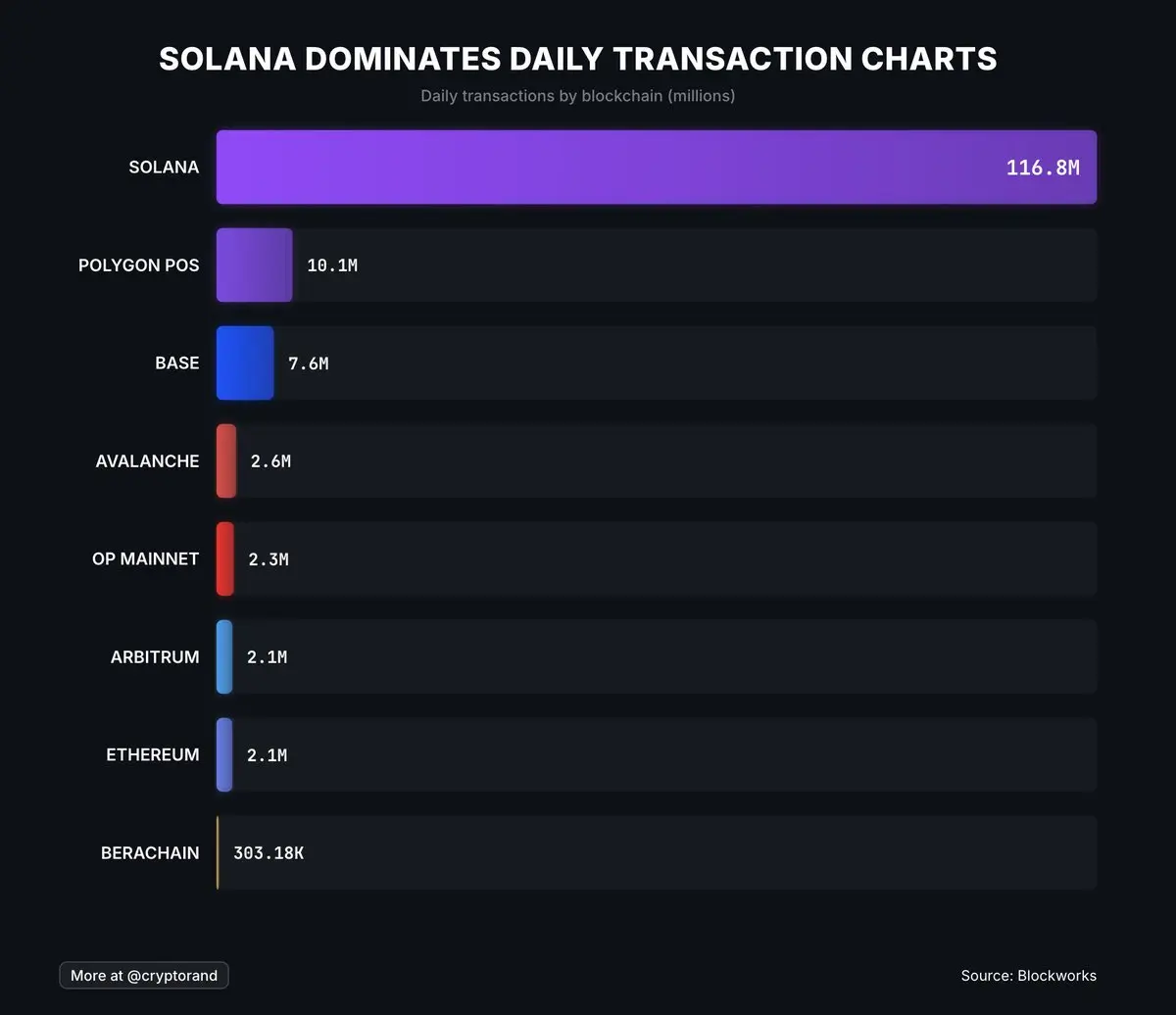Click the Ethereum periwinkle bar
Viewport: 1176px width, 1015px height.
[x=224, y=755]
